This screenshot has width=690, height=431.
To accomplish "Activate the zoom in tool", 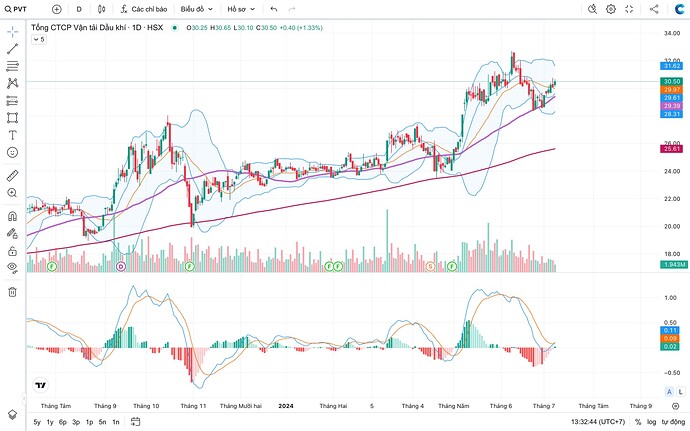I will [x=13, y=192].
